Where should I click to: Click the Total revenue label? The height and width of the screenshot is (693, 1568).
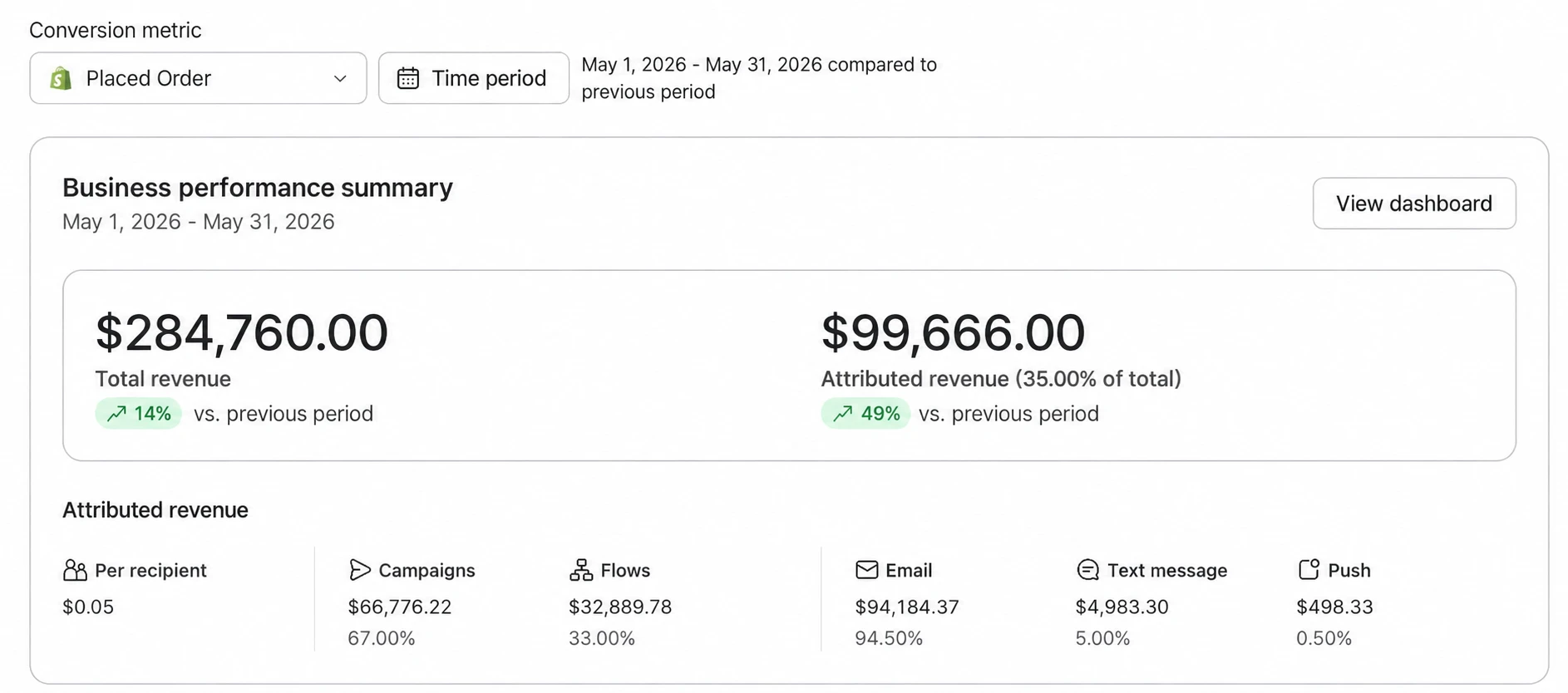click(163, 379)
